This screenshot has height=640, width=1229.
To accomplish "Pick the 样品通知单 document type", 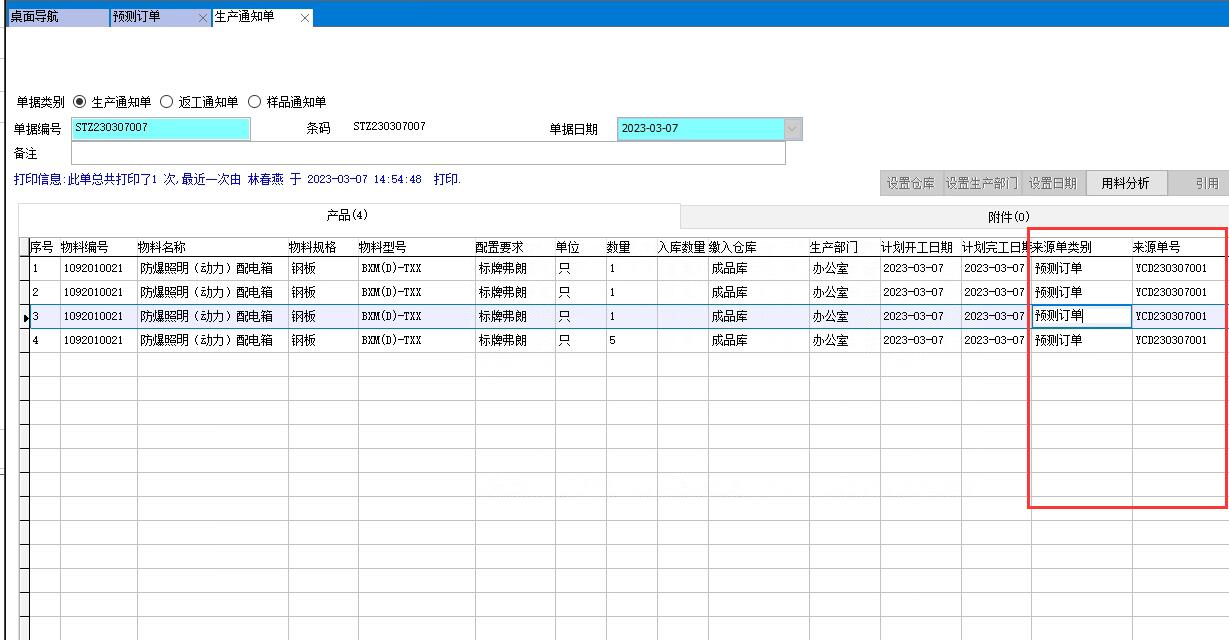I will 254,102.
